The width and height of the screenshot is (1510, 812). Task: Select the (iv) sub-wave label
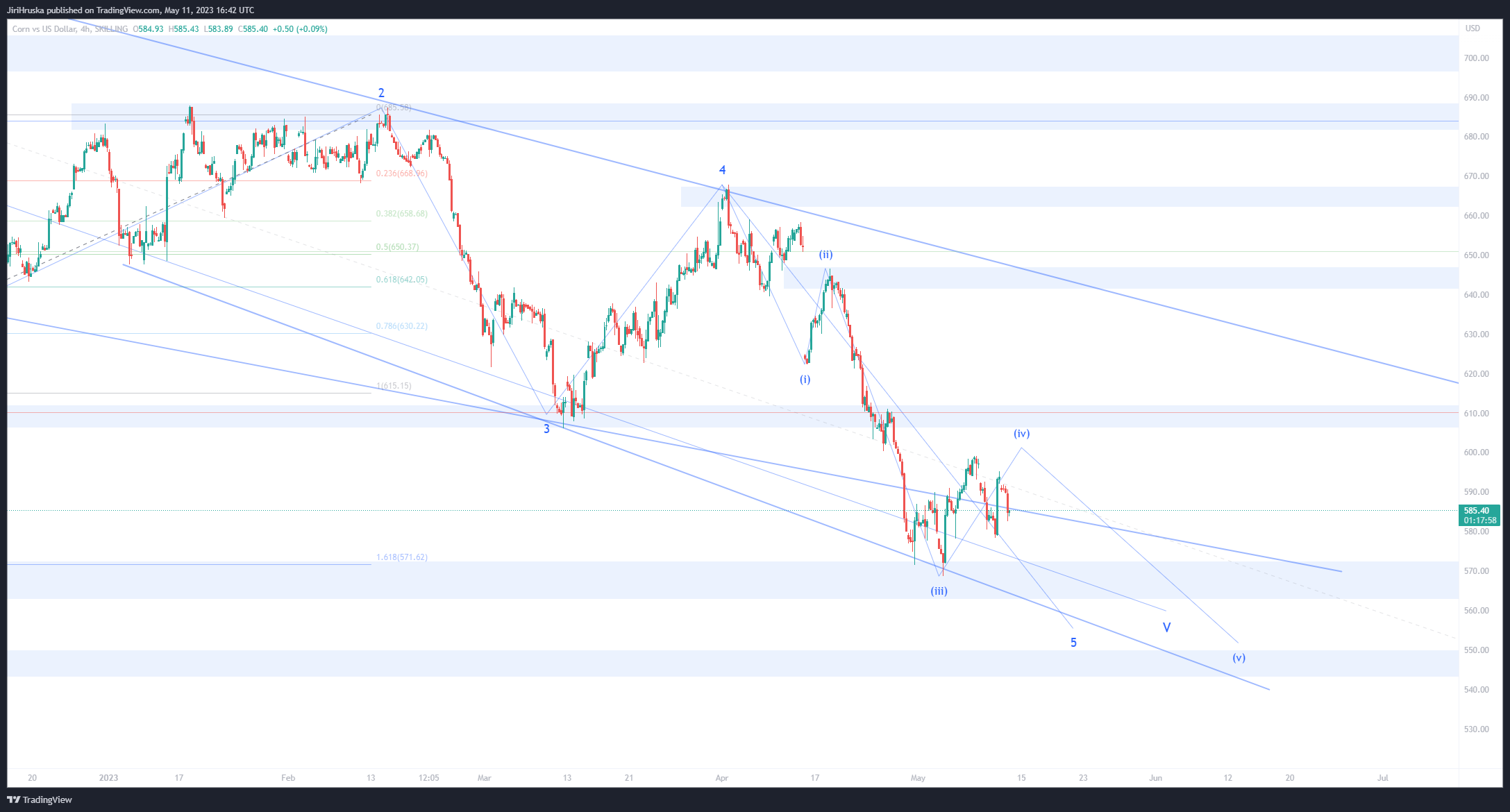[x=1021, y=434]
